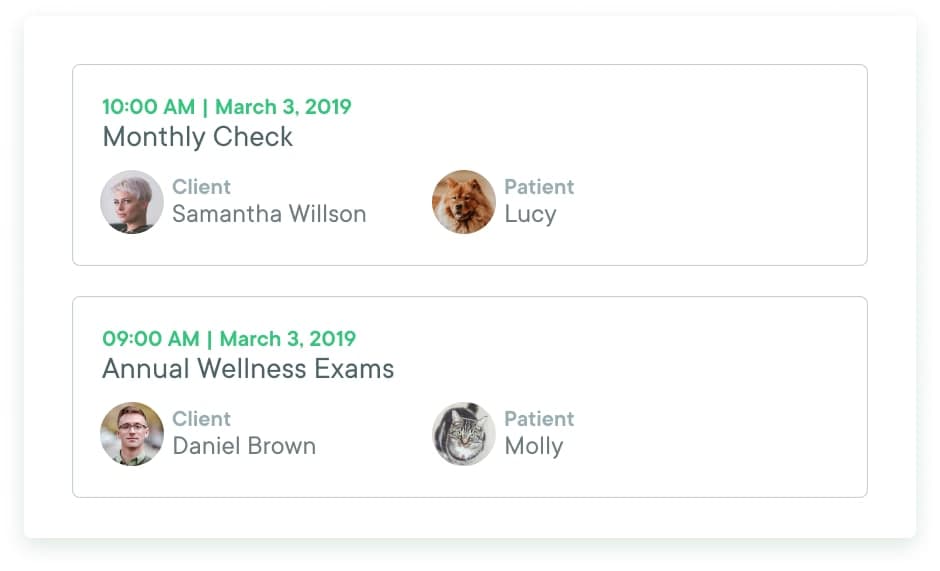Image resolution: width=940 pixels, height=571 pixels.
Task: Click the 10:00 AM appointment time
Action: (149, 107)
